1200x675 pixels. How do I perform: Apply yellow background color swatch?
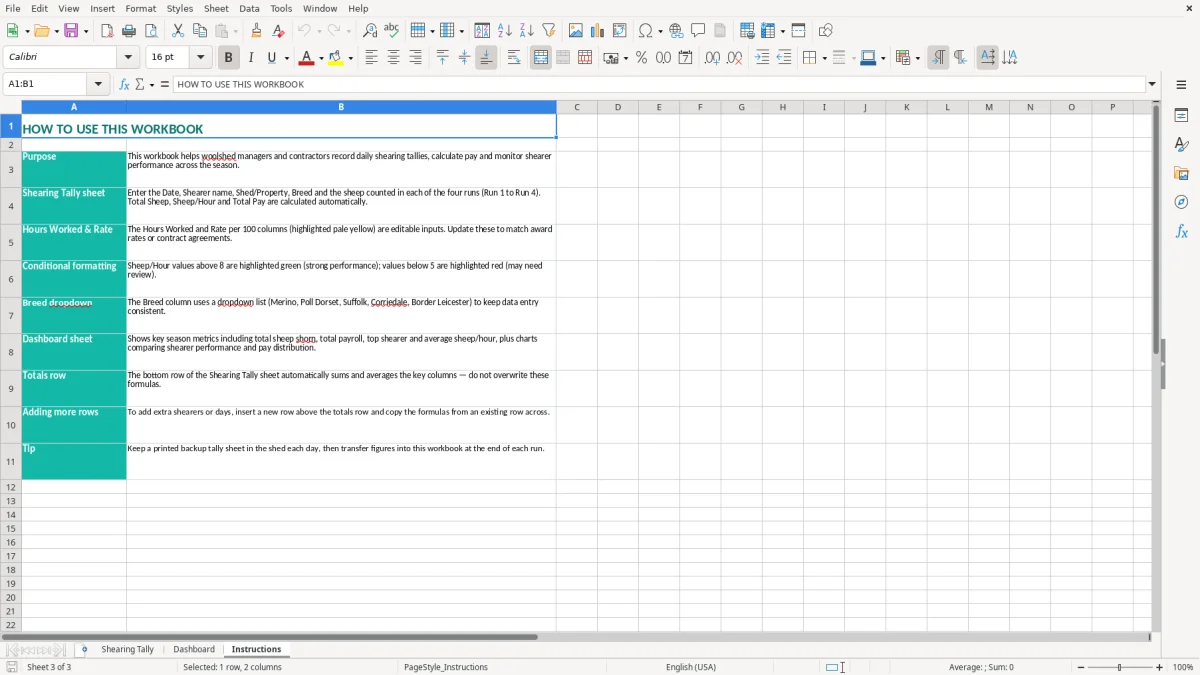[x=335, y=58]
